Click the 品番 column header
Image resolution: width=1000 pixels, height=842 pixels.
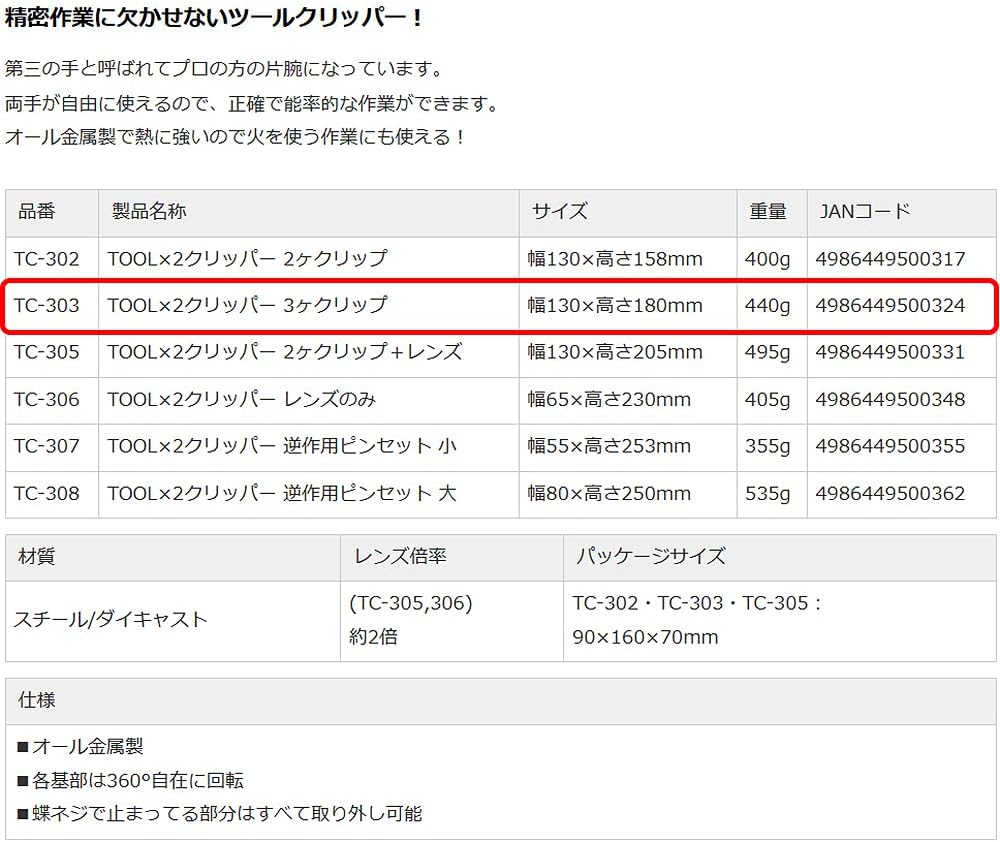click(x=52, y=212)
